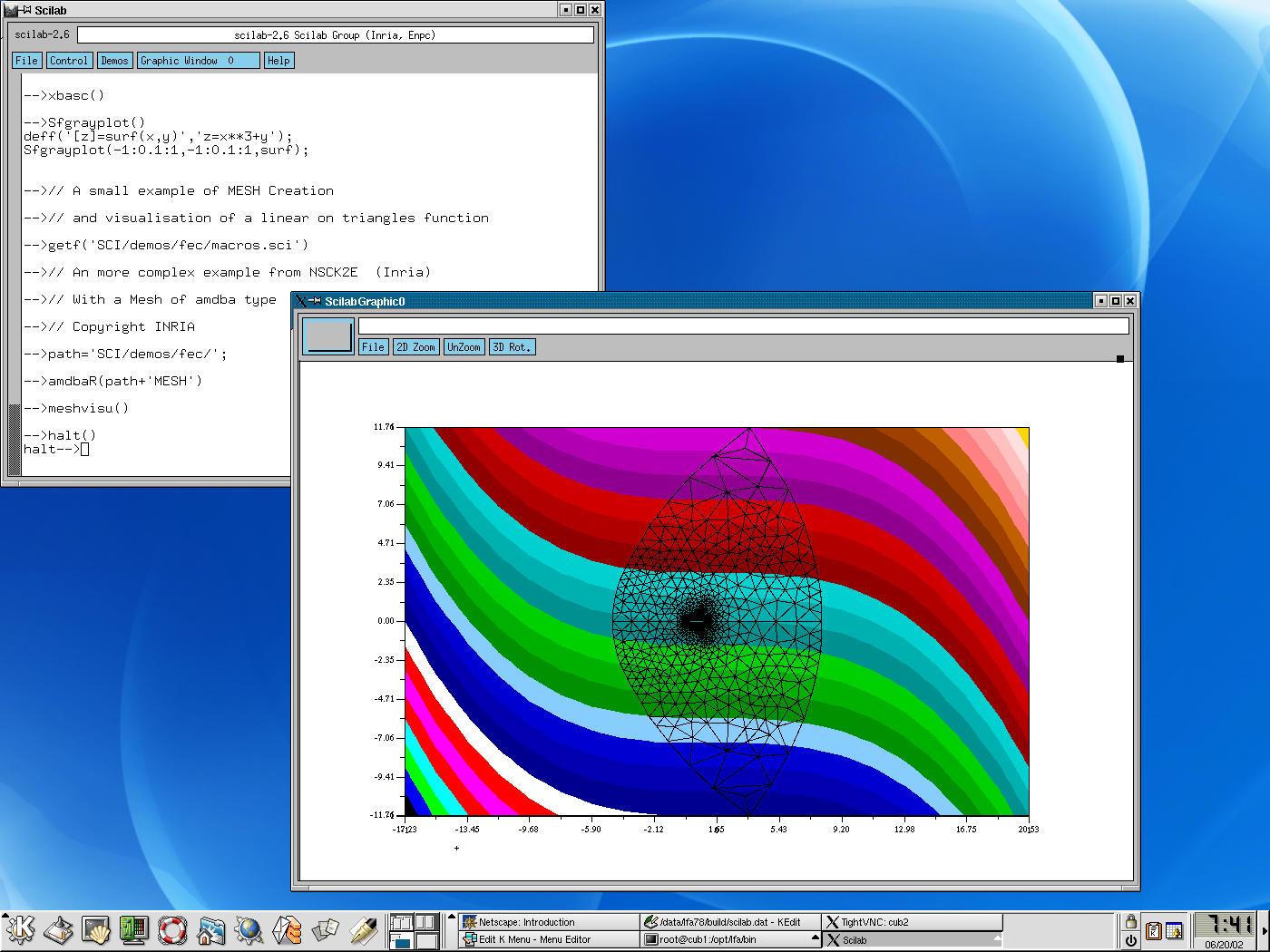This screenshot has width=1270, height=952.
Task: Switch to virtual desktop 4 in pager
Action: [426, 940]
